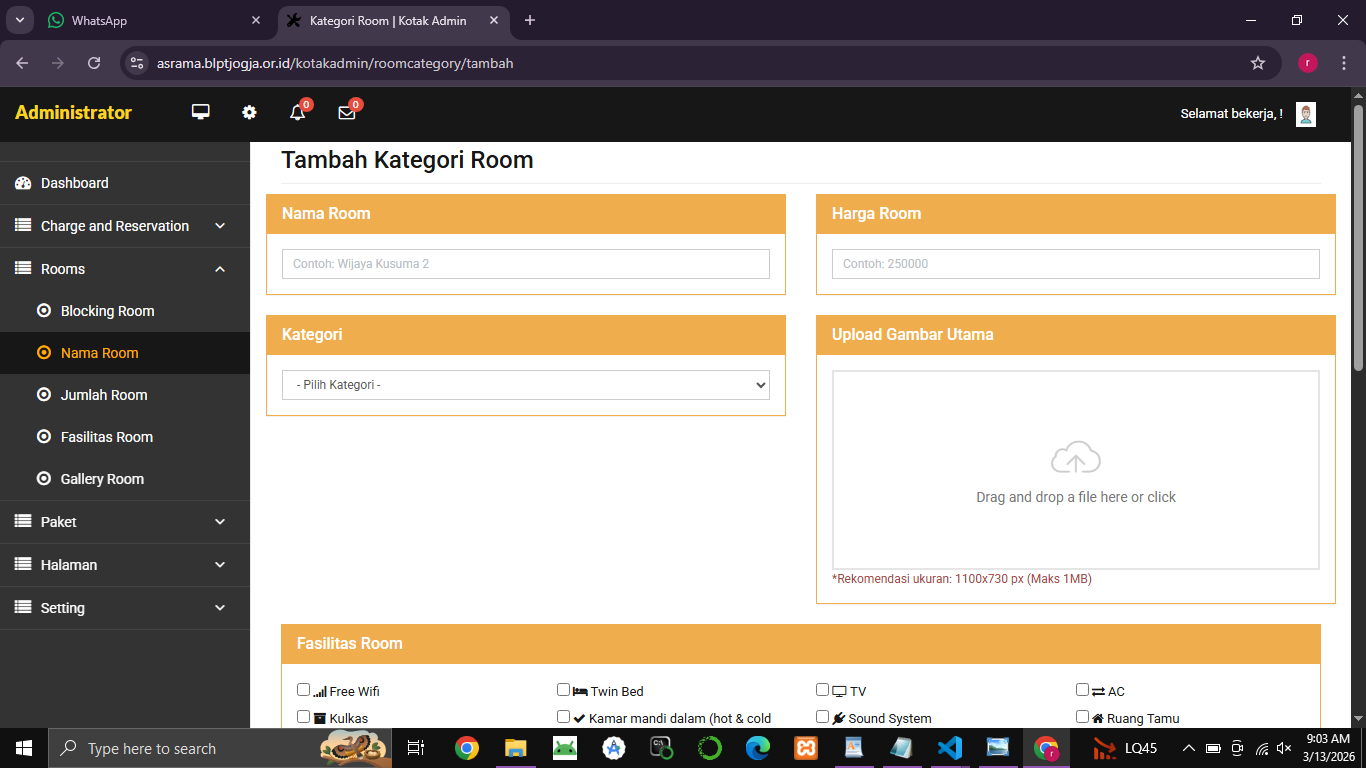Launch XAMPP from the taskbar

pos(805,748)
